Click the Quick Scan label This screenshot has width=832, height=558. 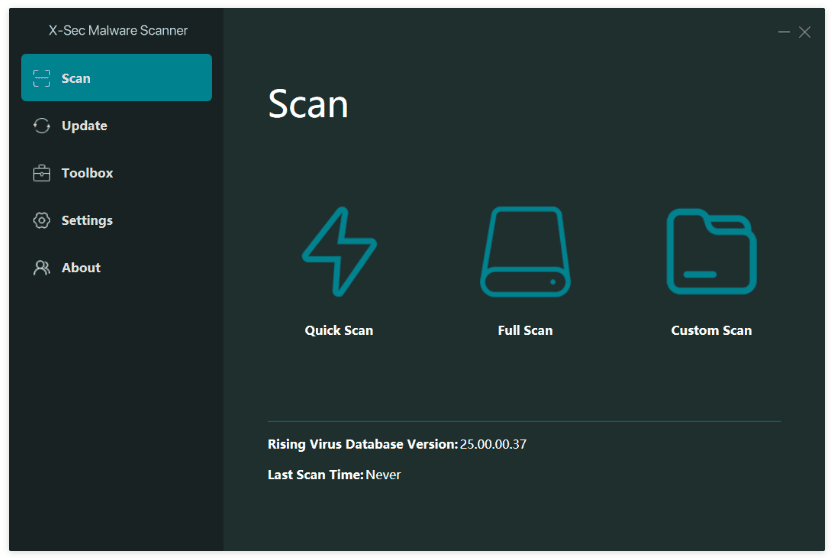point(339,330)
